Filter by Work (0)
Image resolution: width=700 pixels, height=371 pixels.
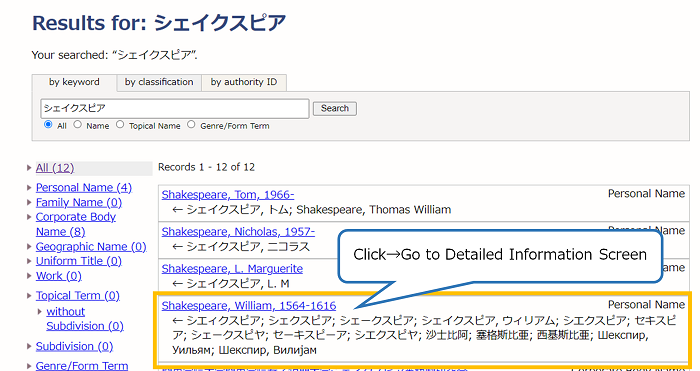[58, 276]
